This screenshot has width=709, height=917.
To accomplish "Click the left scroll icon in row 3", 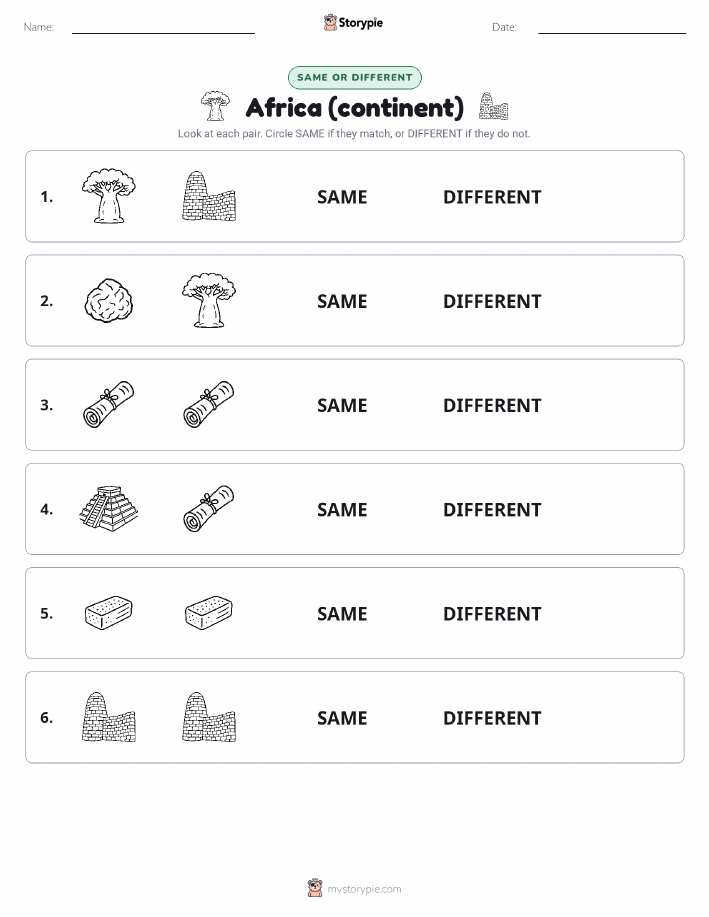I will [109, 404].
